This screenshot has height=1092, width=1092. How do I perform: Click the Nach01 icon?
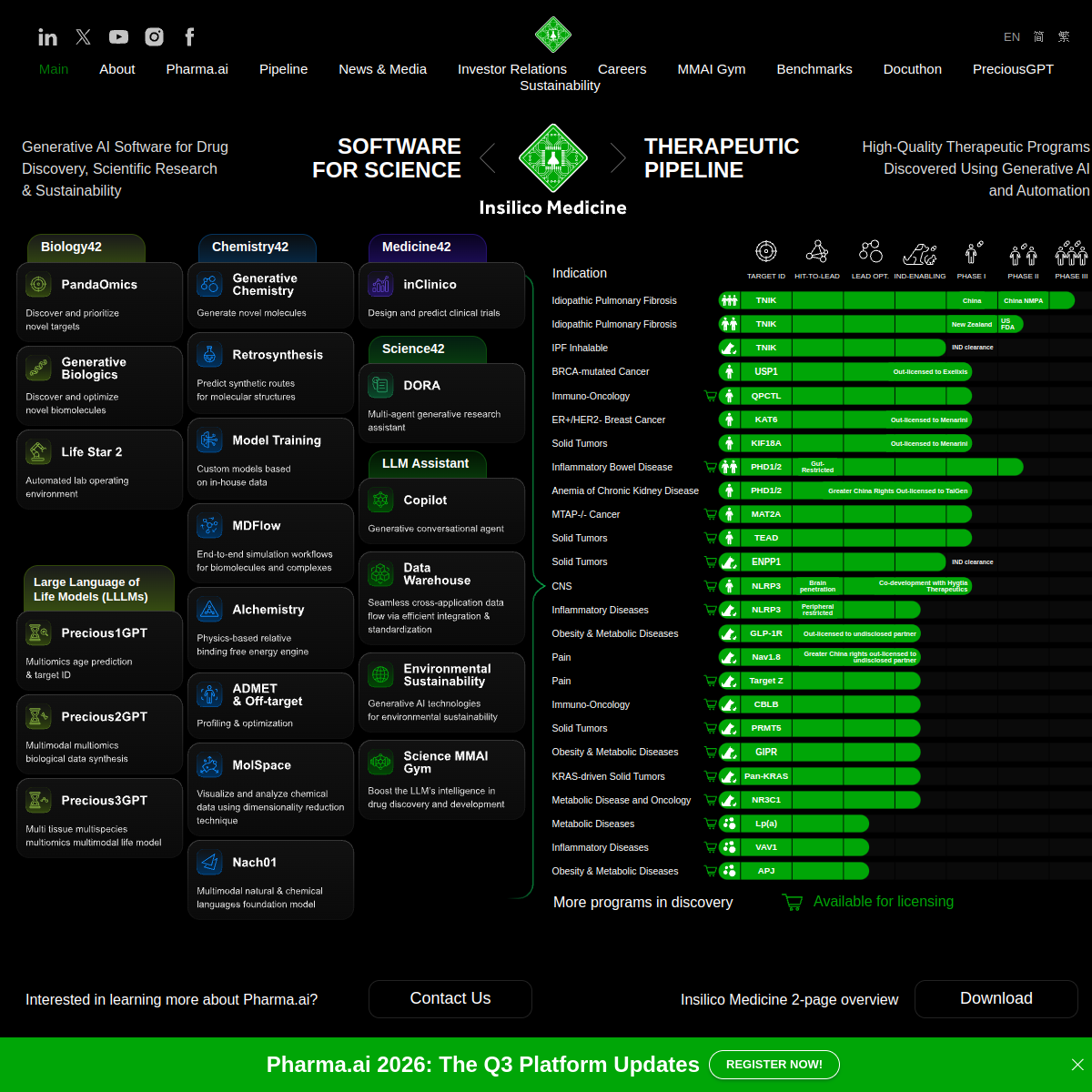point(209,862)
